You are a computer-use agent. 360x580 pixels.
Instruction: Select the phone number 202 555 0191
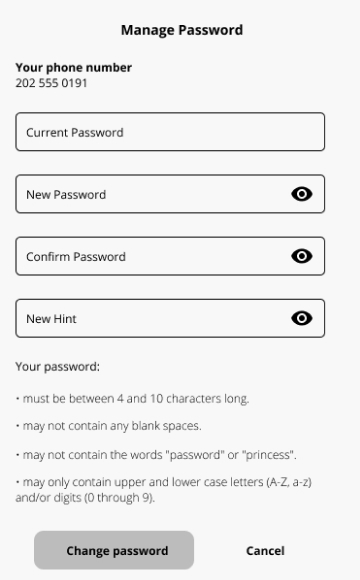pos(51,83)
